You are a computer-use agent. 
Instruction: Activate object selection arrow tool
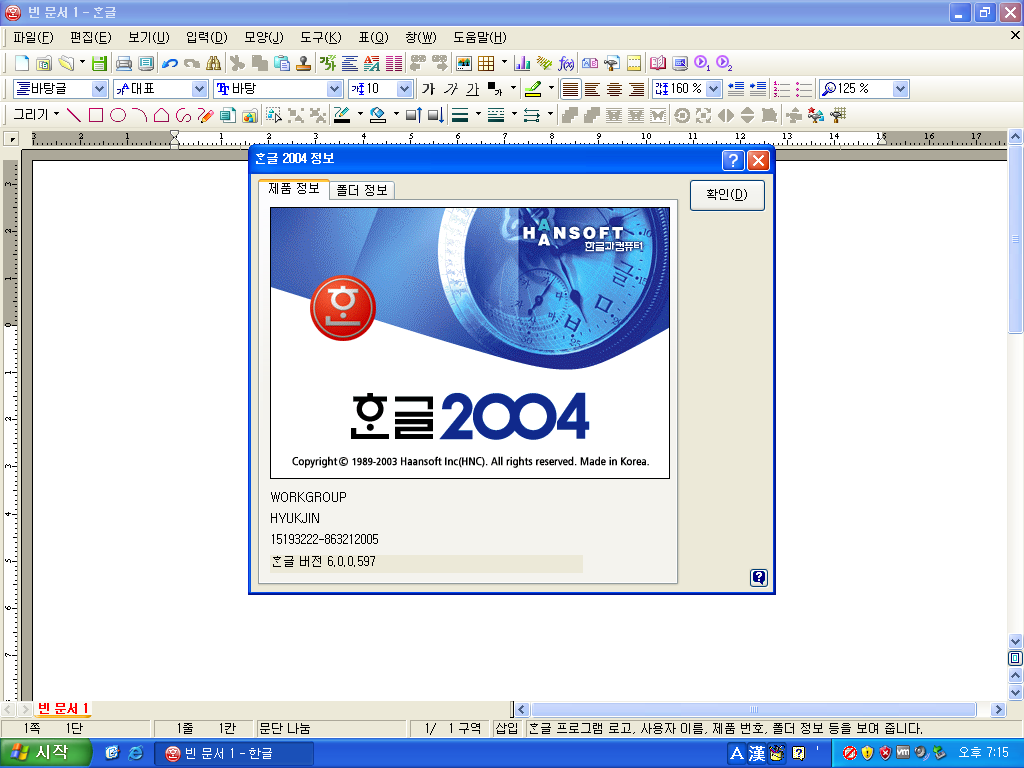pyautogui.click(x=274, y=116)
